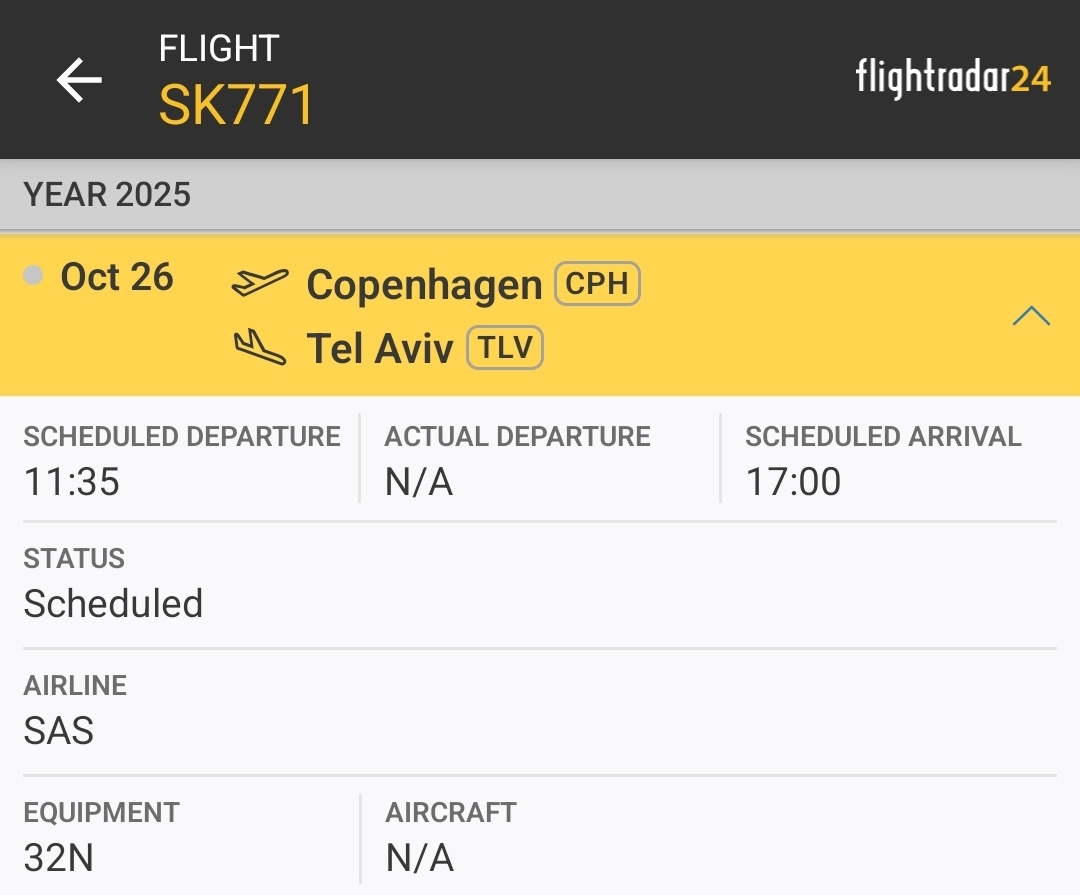Open the CPH airport code badge
Image resolution: width=1080 pixels, height=895 pixels.
(597, 283)
